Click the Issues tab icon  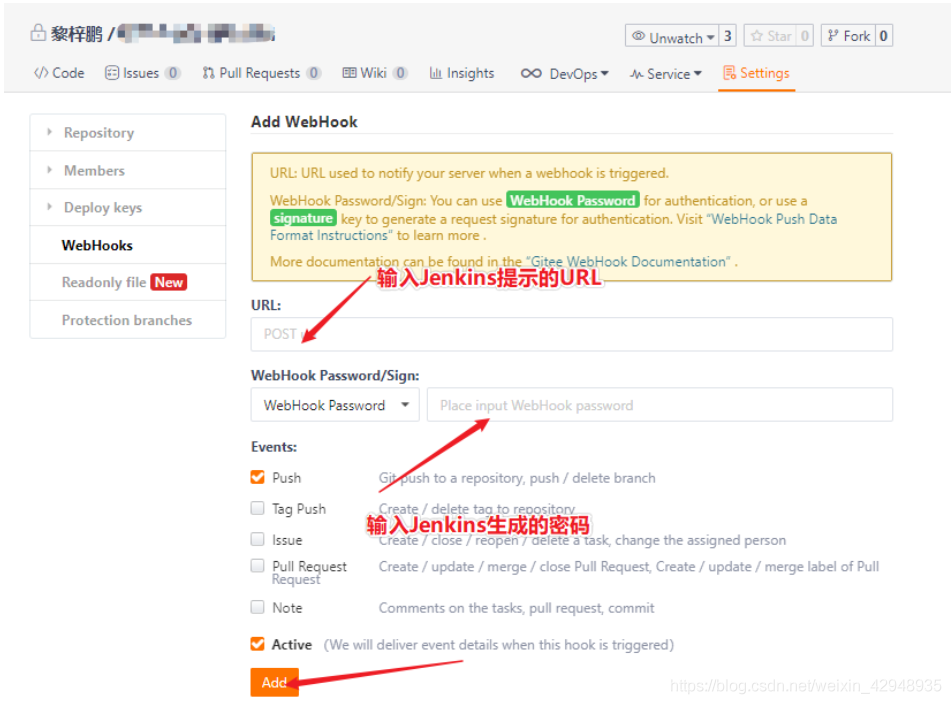click(x=112, y=73)
